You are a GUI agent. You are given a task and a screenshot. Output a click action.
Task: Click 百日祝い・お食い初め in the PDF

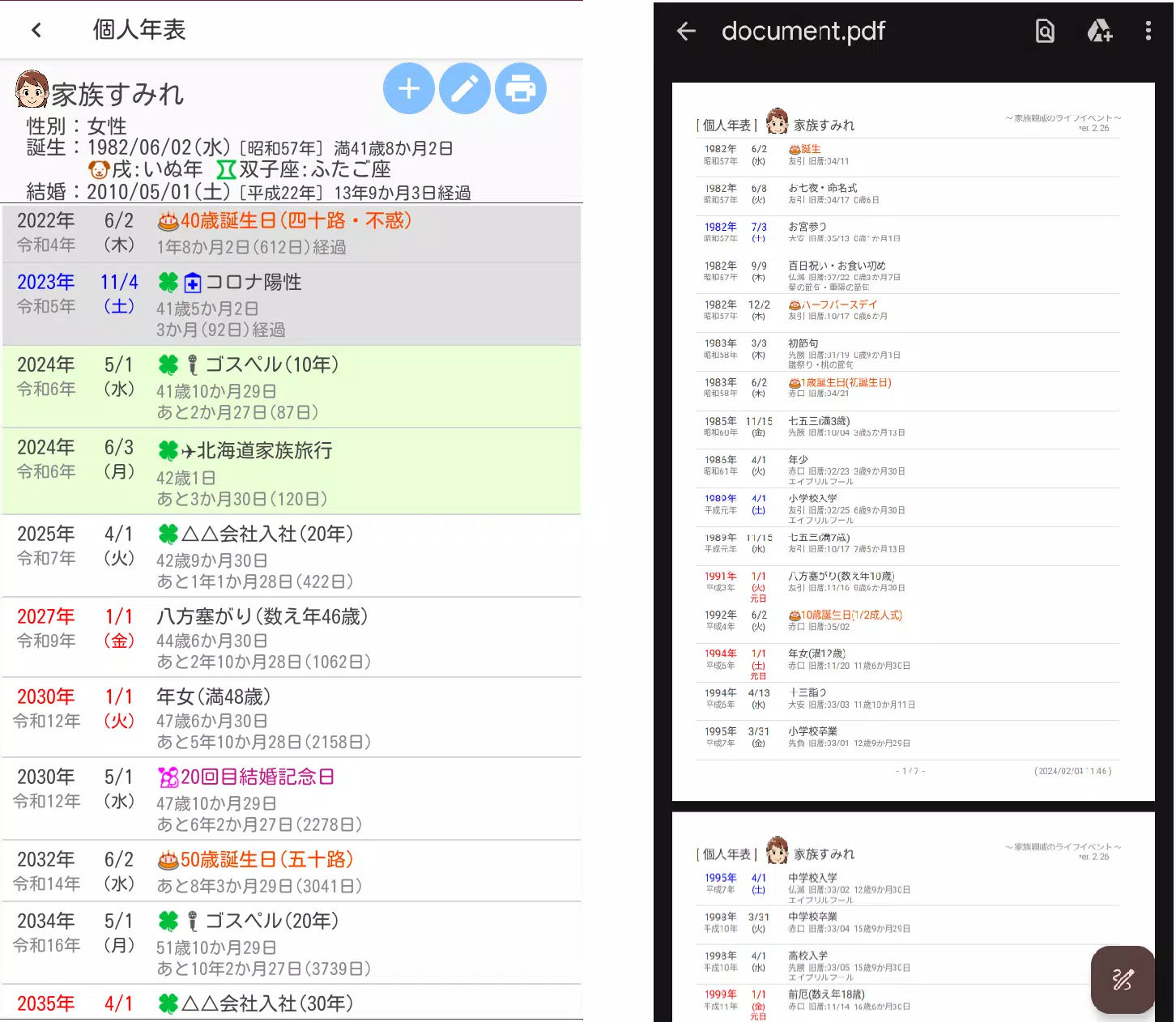pyautogui.click(x=837, y=266)
